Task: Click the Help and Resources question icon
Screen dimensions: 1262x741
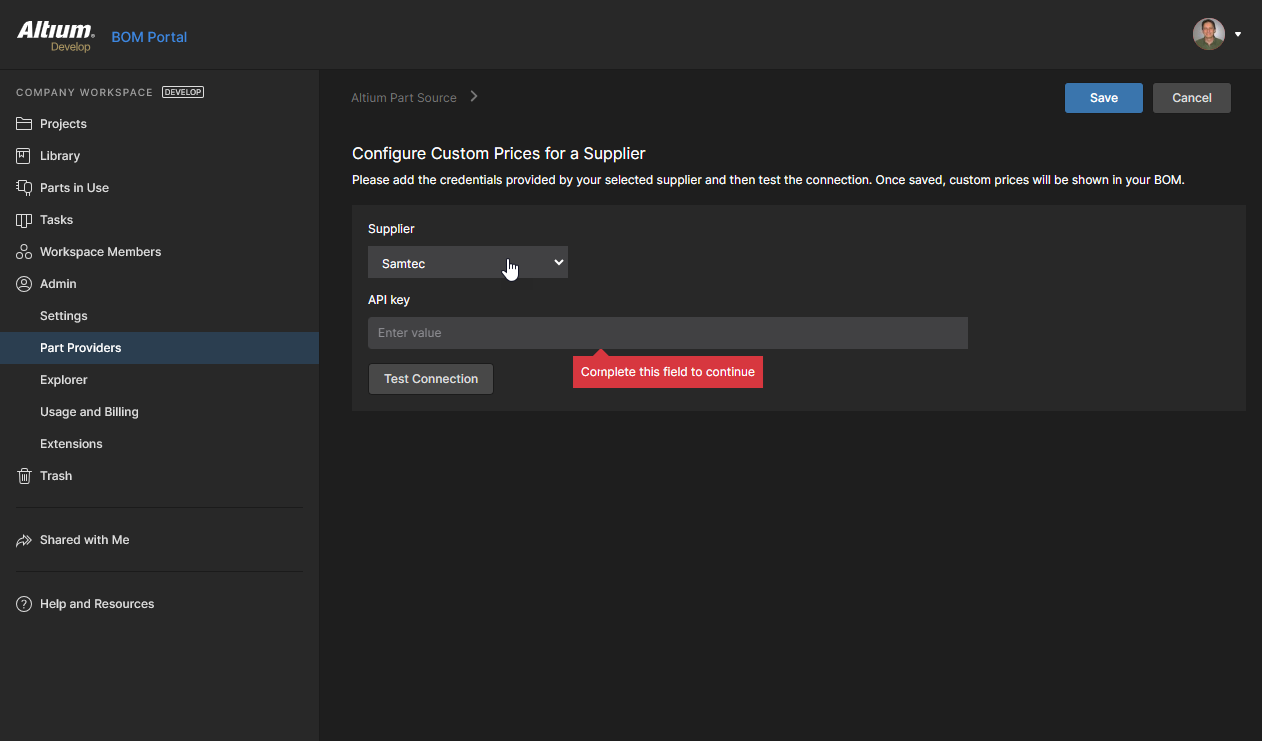Action: [x=24, y=604]
